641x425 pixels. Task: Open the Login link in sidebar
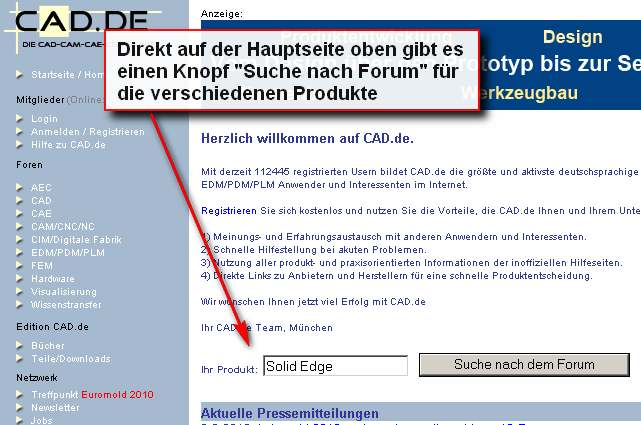(44, 119)
